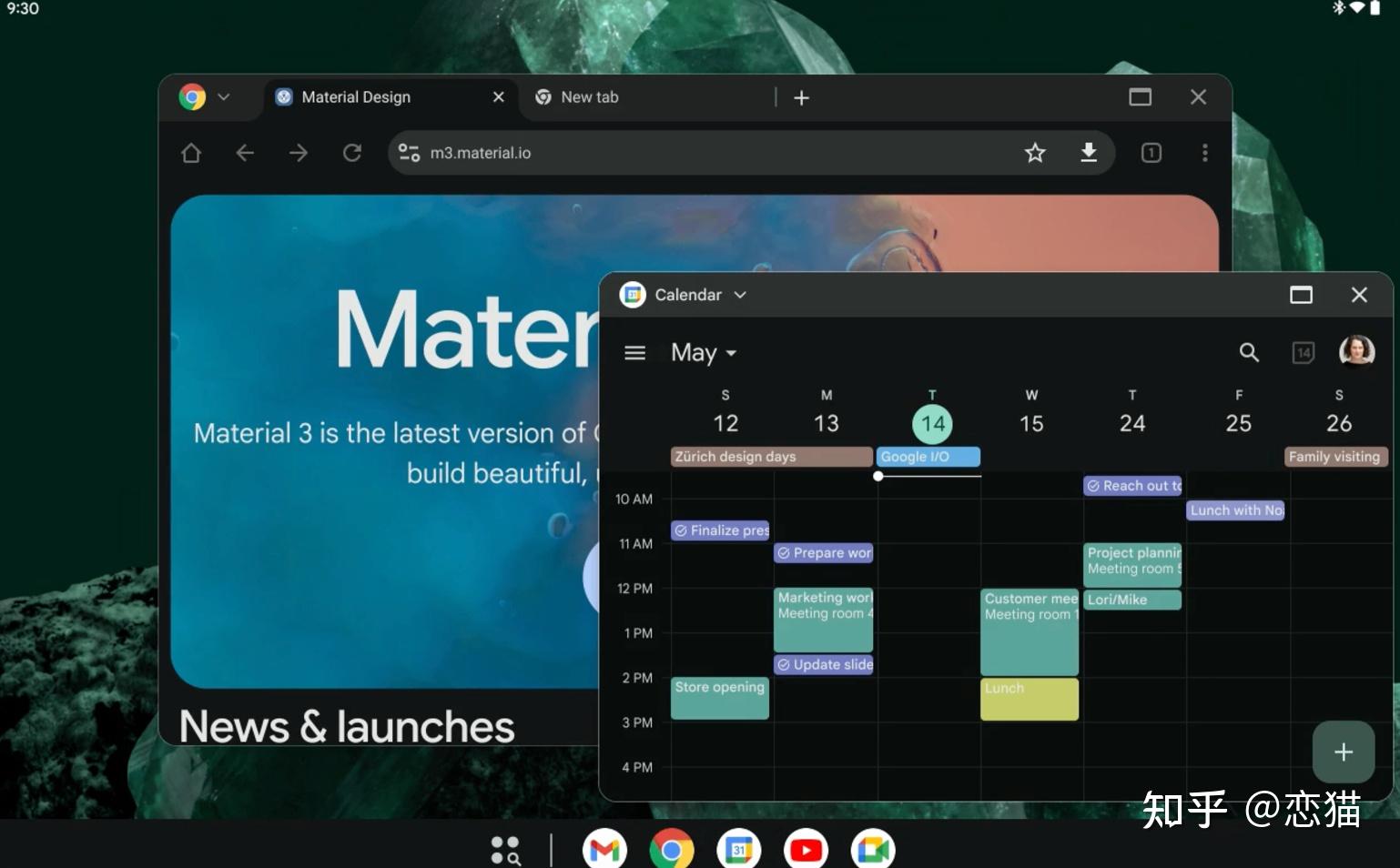
Task: Focus the m3.material.io address bar
Action: click(752, 153)
